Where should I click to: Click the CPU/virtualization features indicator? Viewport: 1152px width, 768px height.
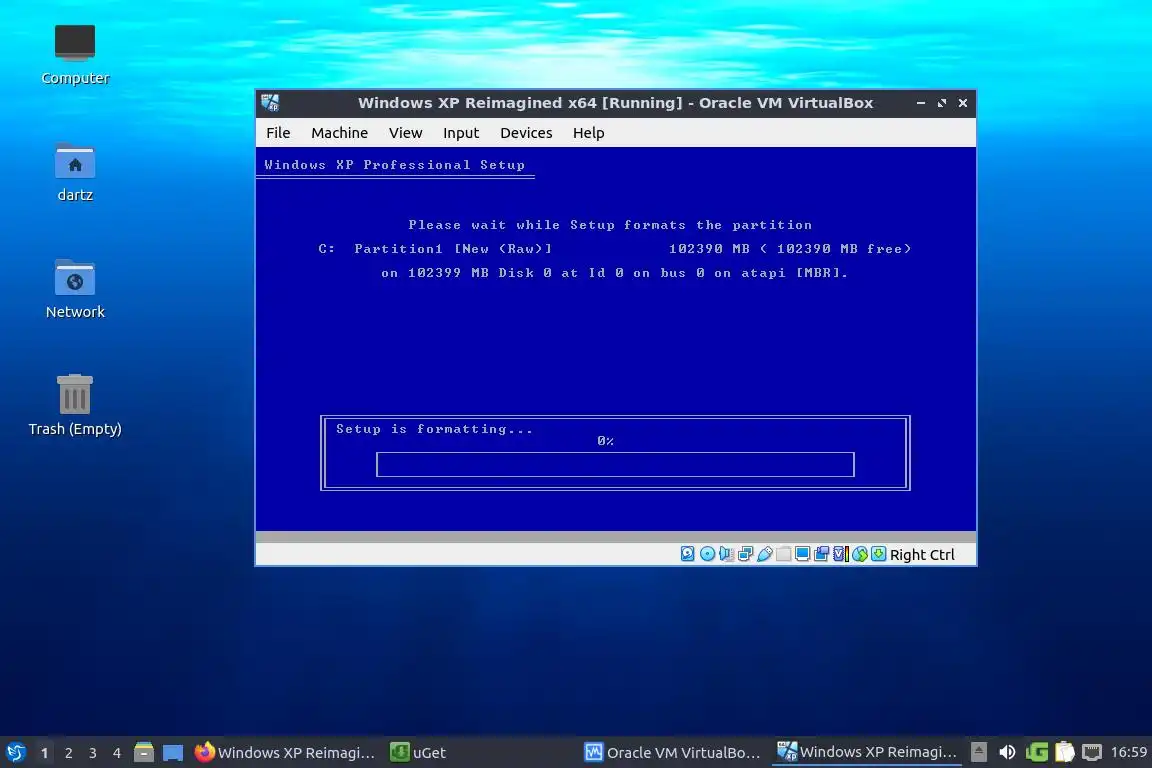(x=840, y=554)
